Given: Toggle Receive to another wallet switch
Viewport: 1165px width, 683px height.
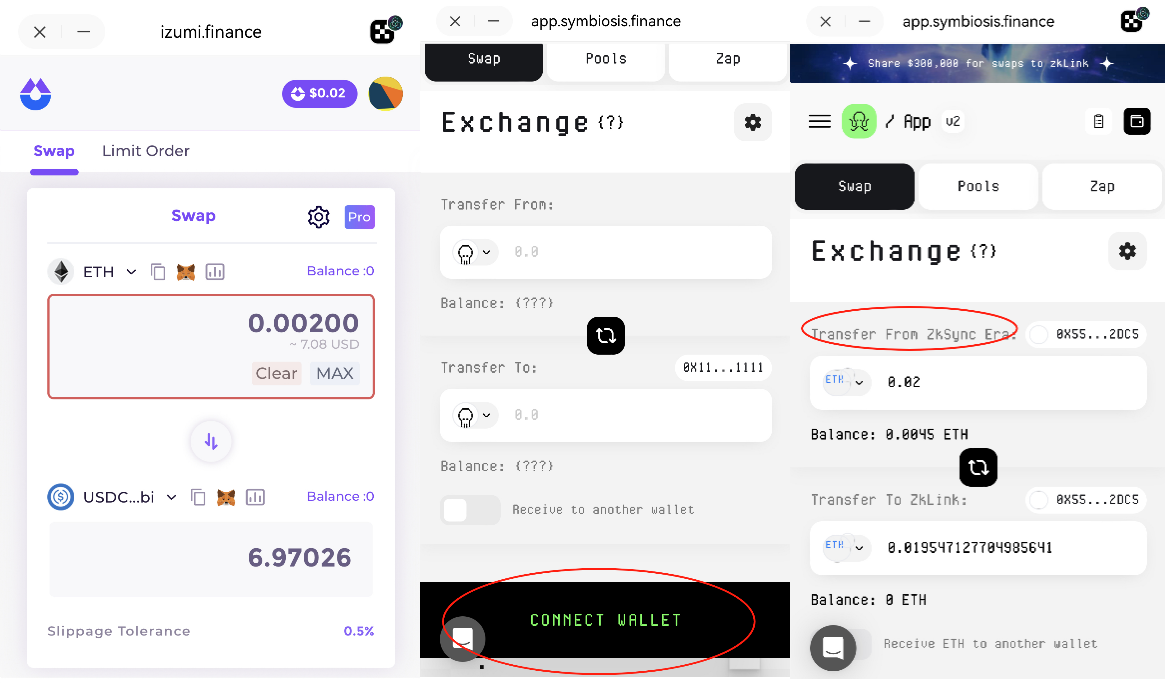Looking at the screenshot, I should (x=470, y=510).
